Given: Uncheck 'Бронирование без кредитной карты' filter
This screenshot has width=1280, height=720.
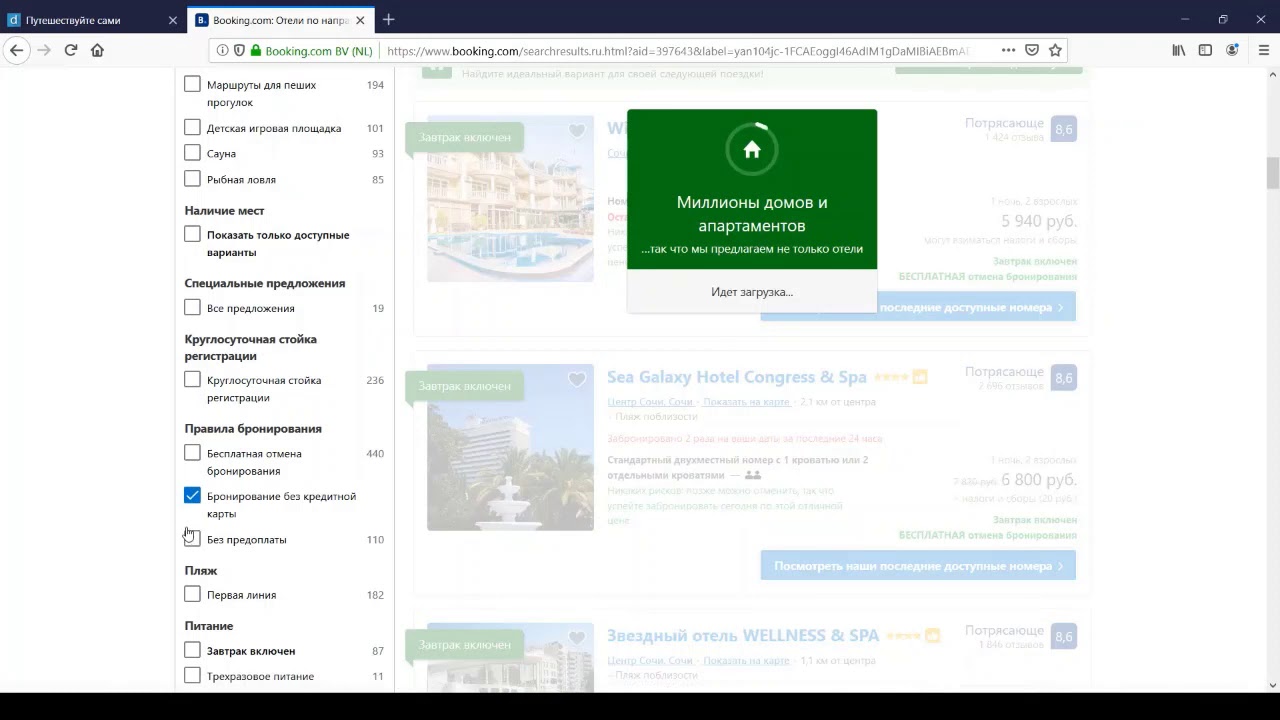Looking at the screenshot, I should click(192, 496).
